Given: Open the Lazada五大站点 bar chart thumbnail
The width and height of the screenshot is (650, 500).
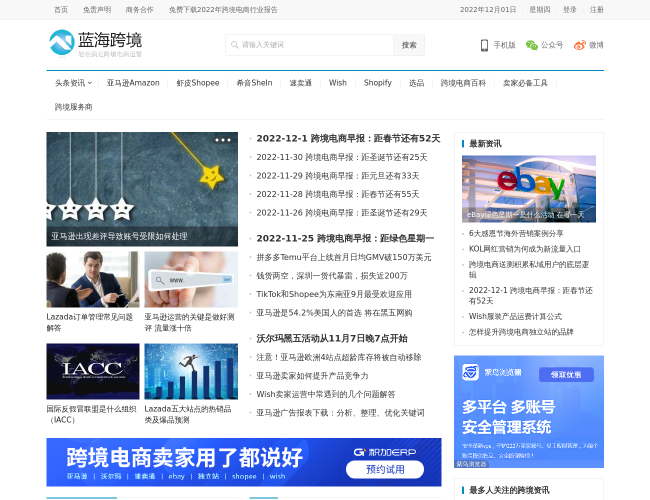Looking at the screenshot, I should click(x=191, y=371).
